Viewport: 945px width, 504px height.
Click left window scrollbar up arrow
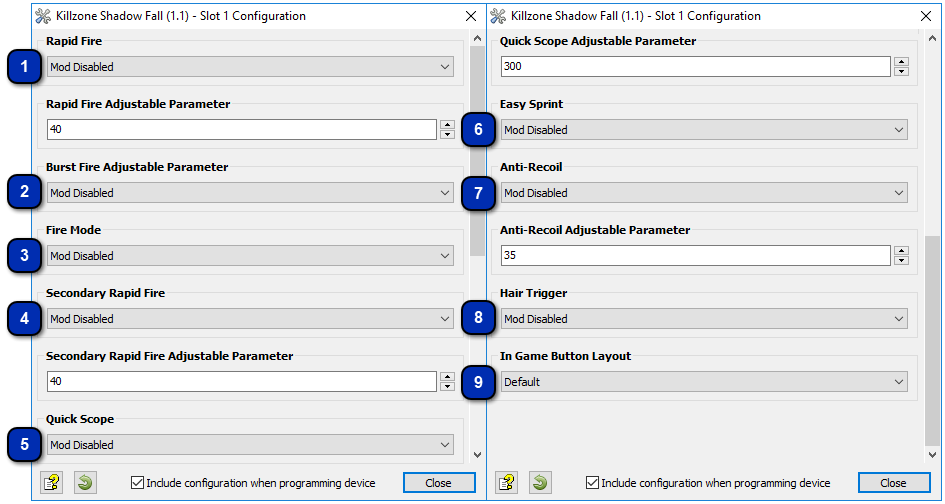click(x=477, y=38)
